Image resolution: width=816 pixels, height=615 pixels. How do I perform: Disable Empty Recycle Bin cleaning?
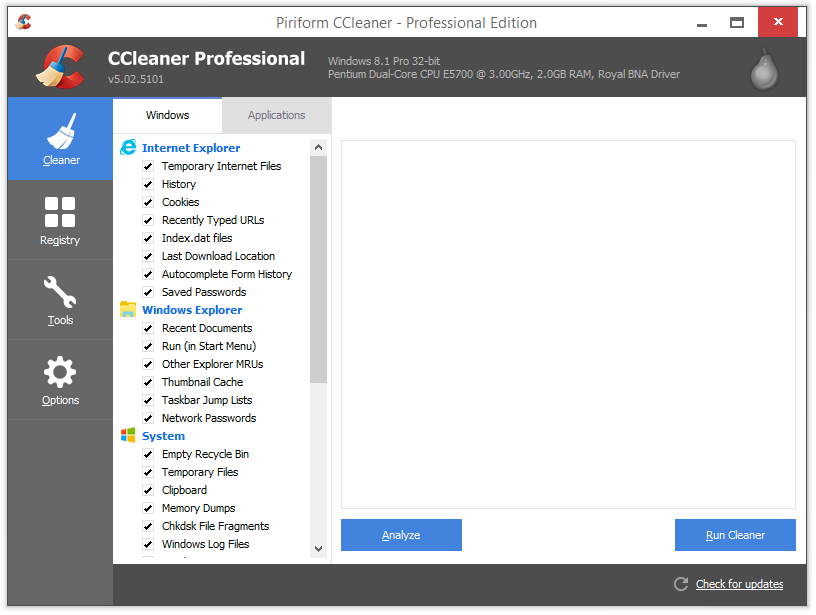pos(147,454)
